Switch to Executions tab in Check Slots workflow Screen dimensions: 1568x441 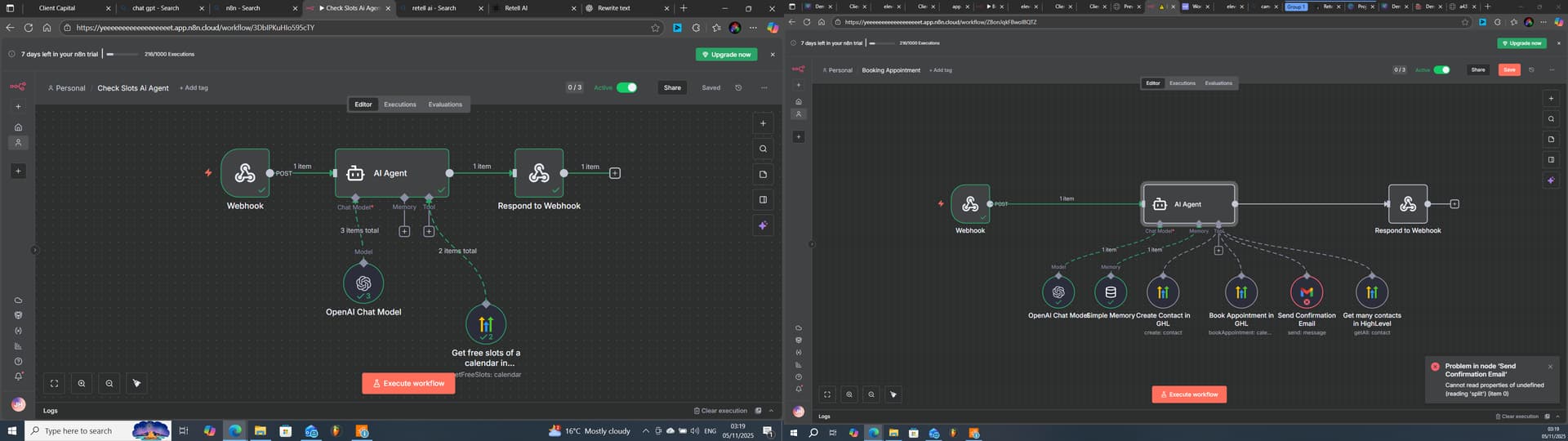[x=400, y=105]
